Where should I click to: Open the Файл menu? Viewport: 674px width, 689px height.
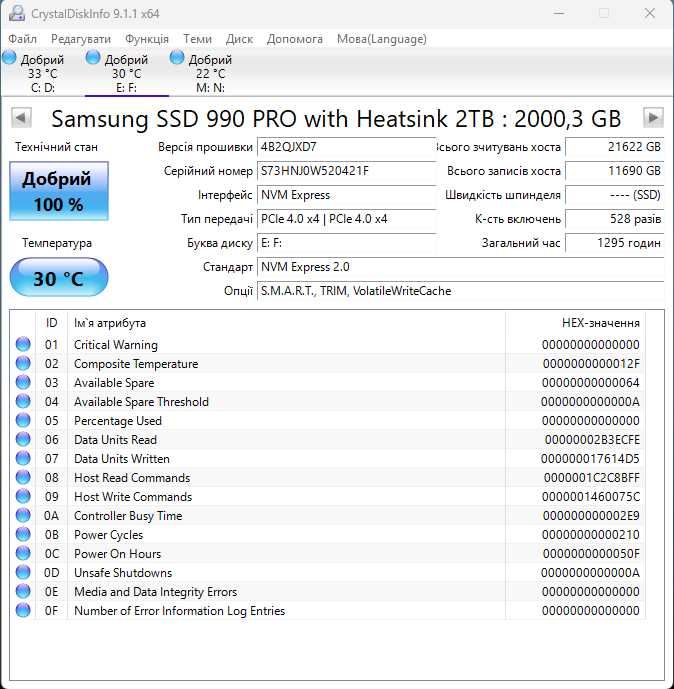pyautogui.click(x=22, y=39)
